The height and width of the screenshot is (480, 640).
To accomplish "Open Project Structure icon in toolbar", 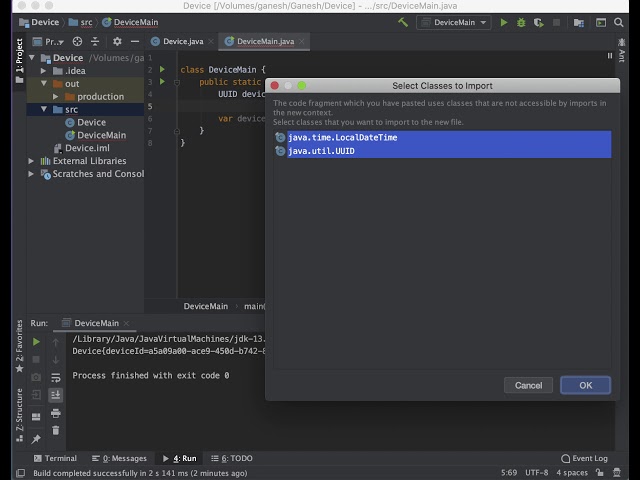I will click(x=578, y=22).
